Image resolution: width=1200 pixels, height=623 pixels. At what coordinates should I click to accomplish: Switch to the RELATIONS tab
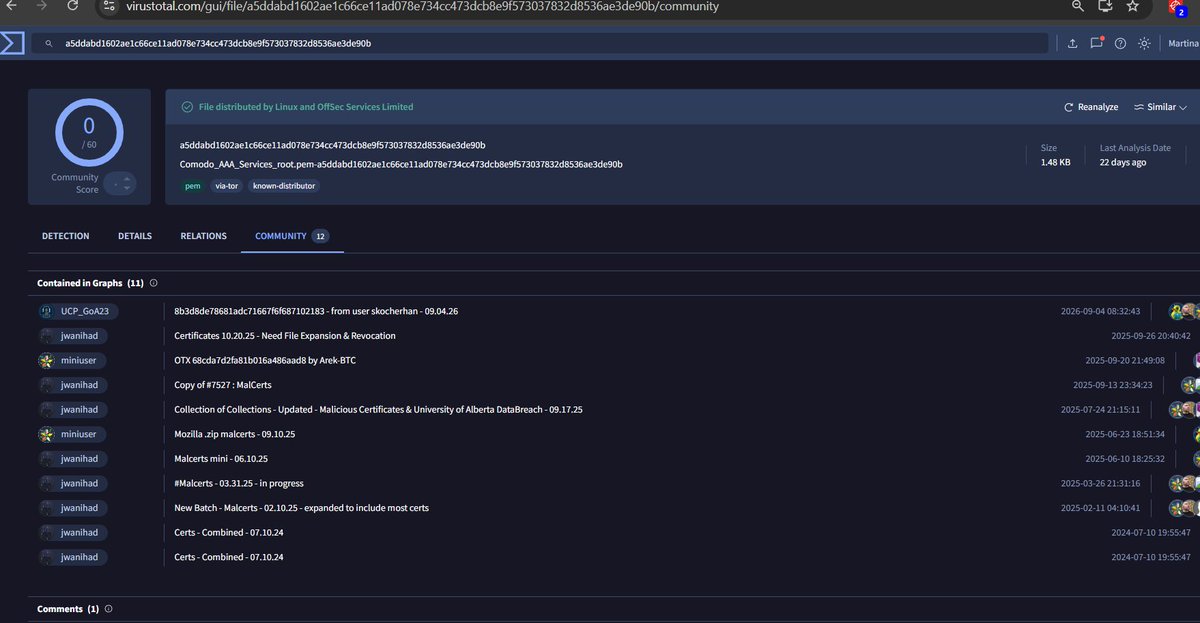click(x=203, y=236)
